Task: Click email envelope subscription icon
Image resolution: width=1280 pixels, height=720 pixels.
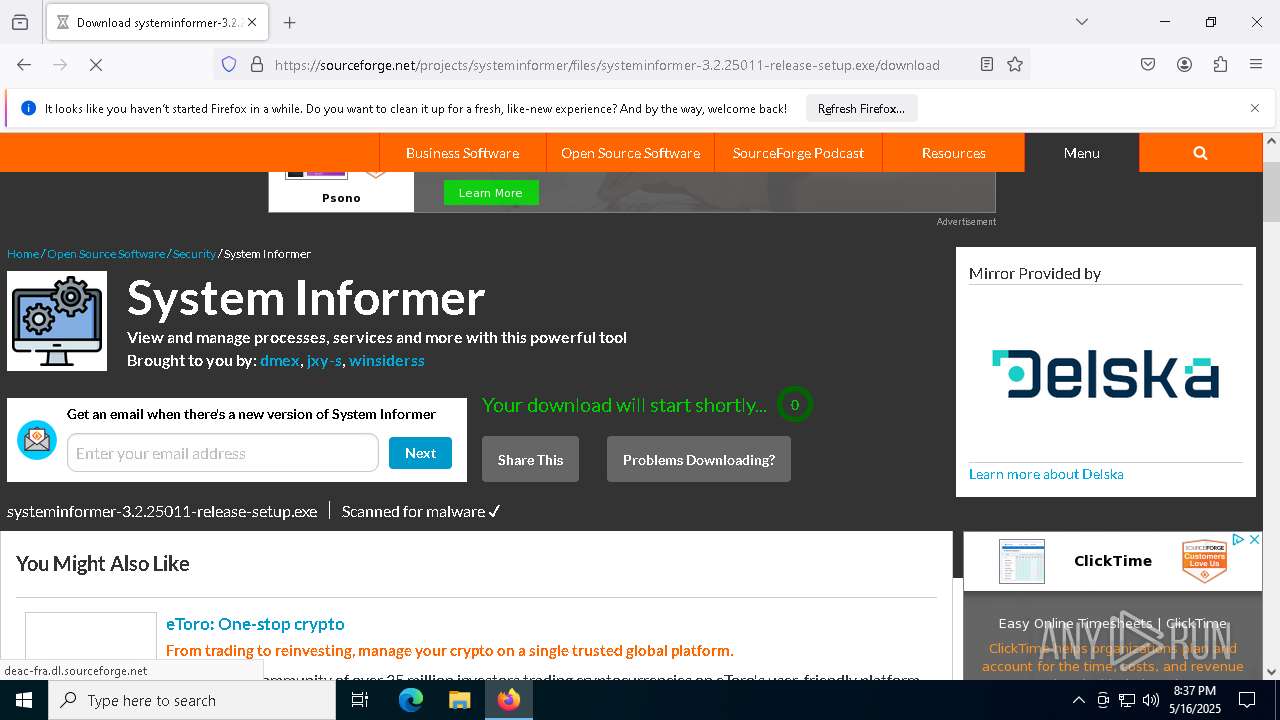Action: pos(37,440)
